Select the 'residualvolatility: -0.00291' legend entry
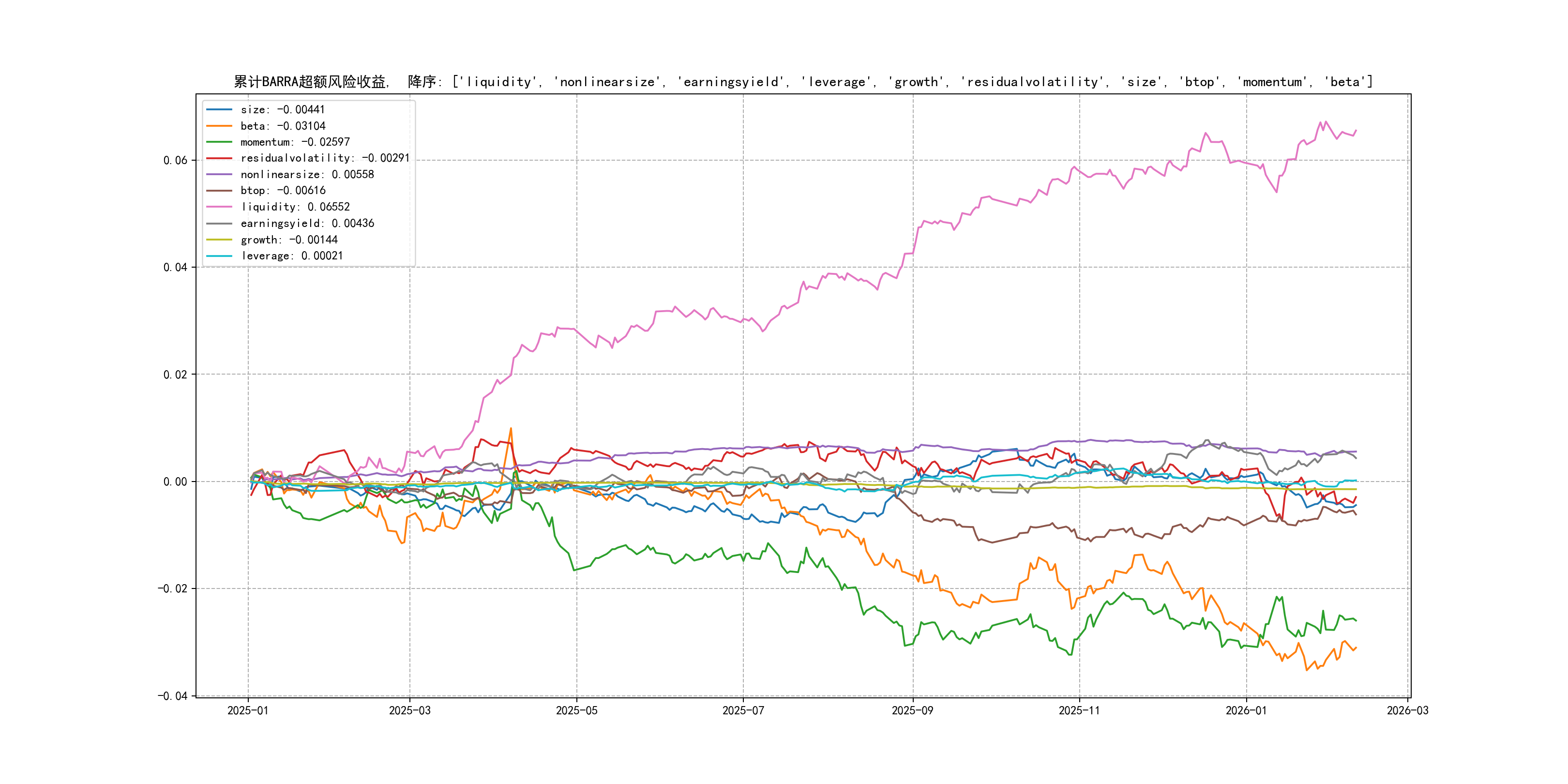 (x=324, y=158)
